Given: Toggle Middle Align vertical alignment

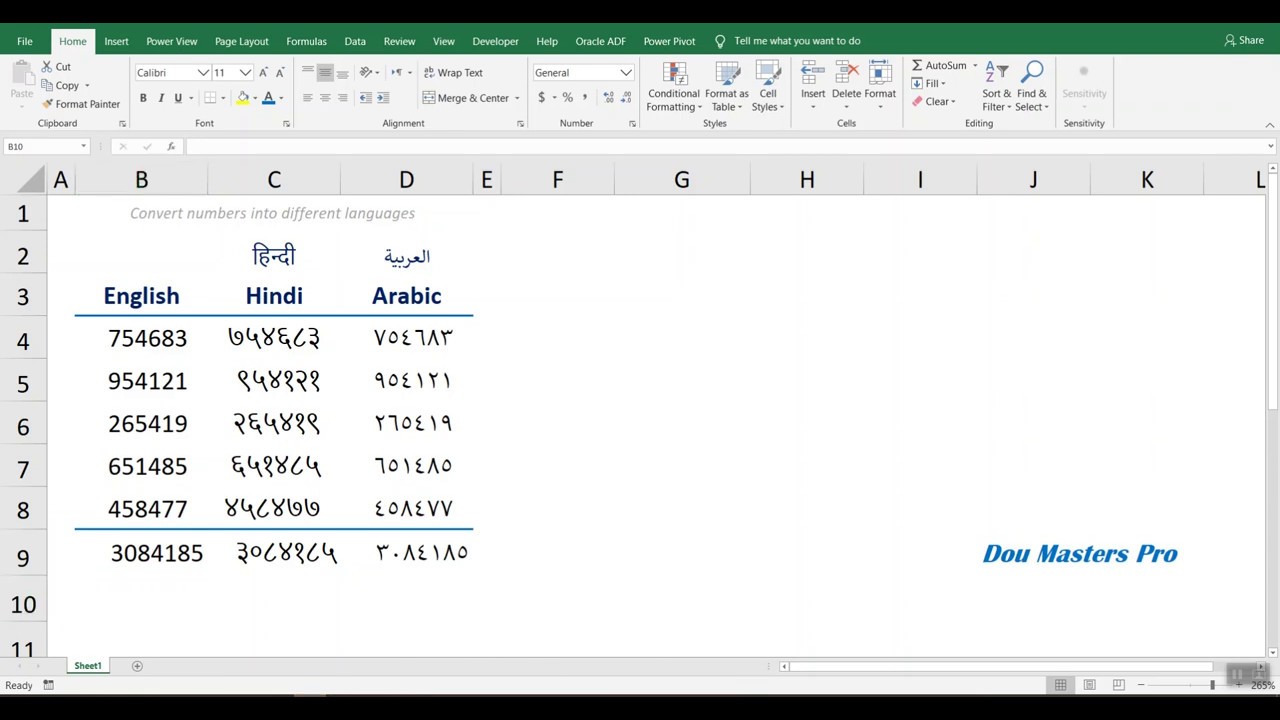Looking at the screenshot, I should (x=325, y=73).
